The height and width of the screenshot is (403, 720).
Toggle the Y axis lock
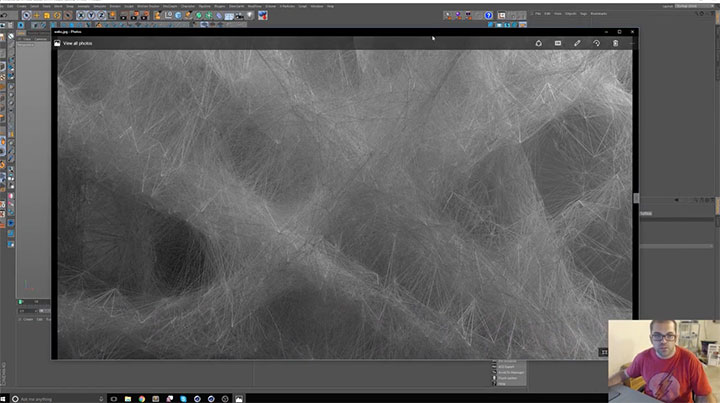[x=91, y=16]
